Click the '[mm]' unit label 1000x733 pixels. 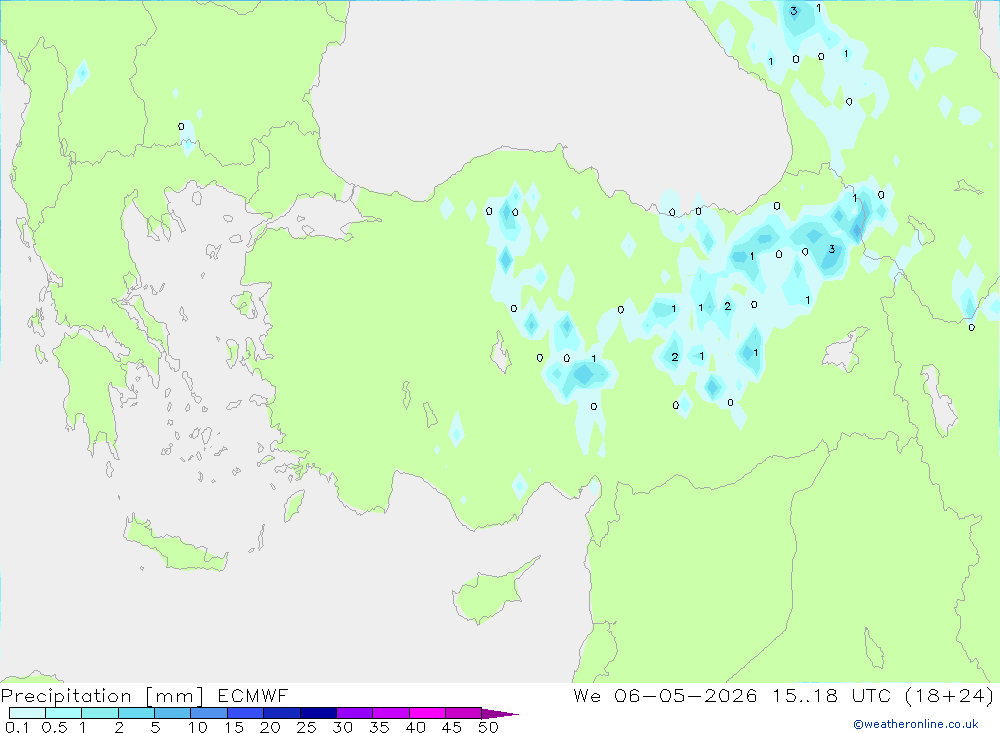pyautogui.click(x=175, y=696)
